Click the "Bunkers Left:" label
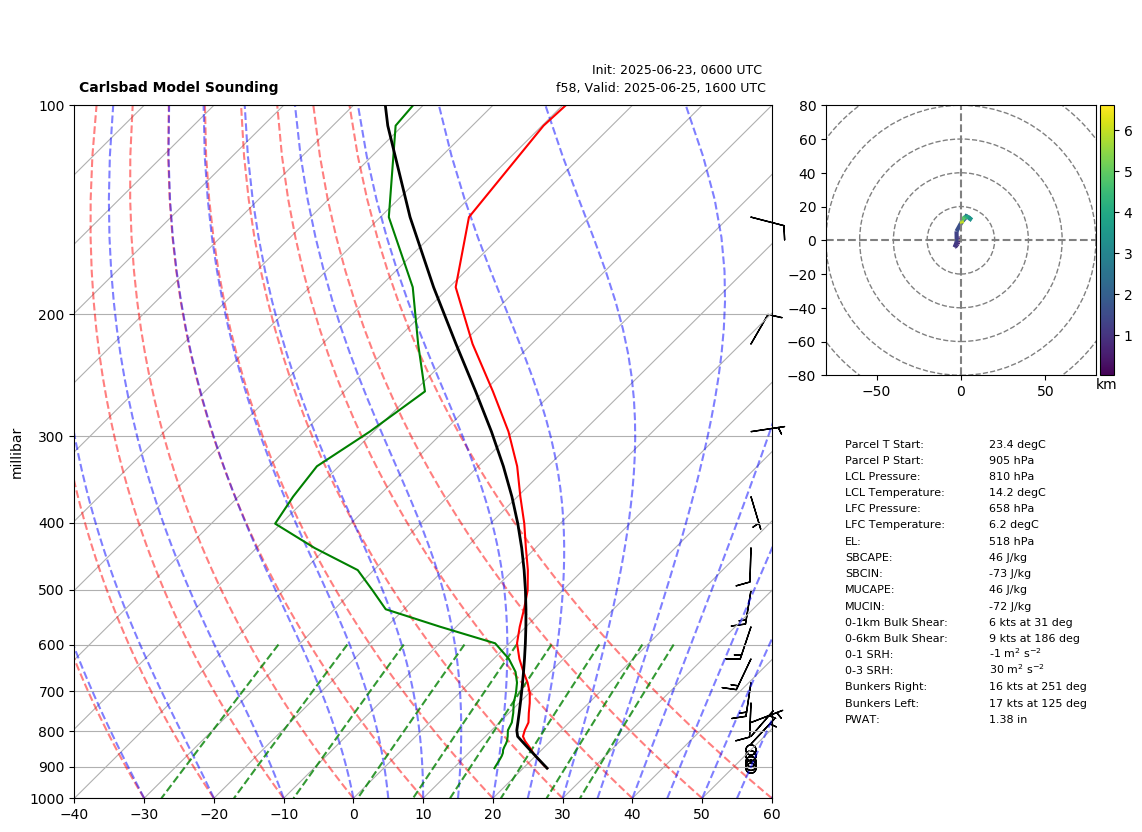 coord(882,703)
